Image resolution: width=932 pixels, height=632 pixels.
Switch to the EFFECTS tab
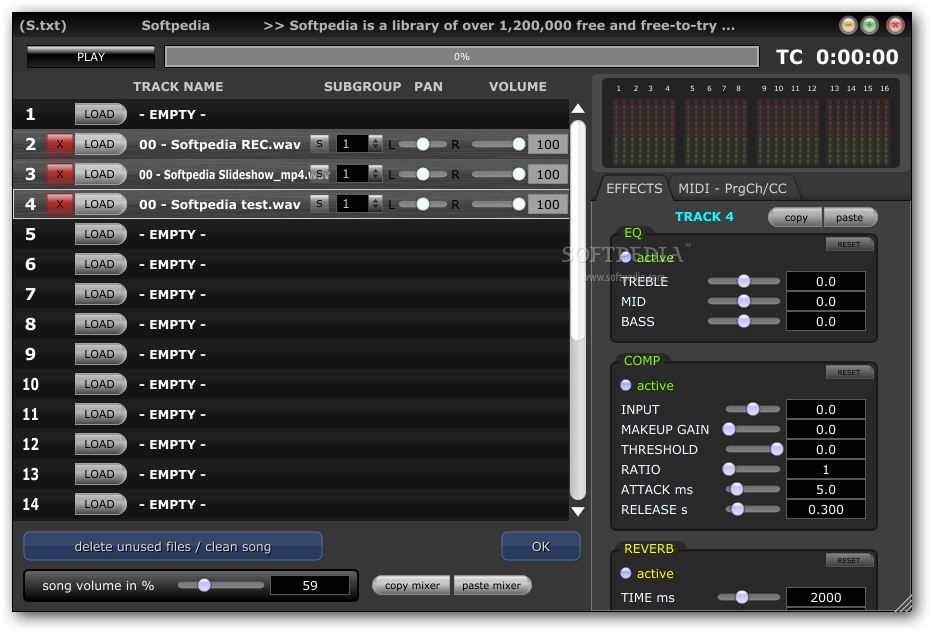point(634,188)
